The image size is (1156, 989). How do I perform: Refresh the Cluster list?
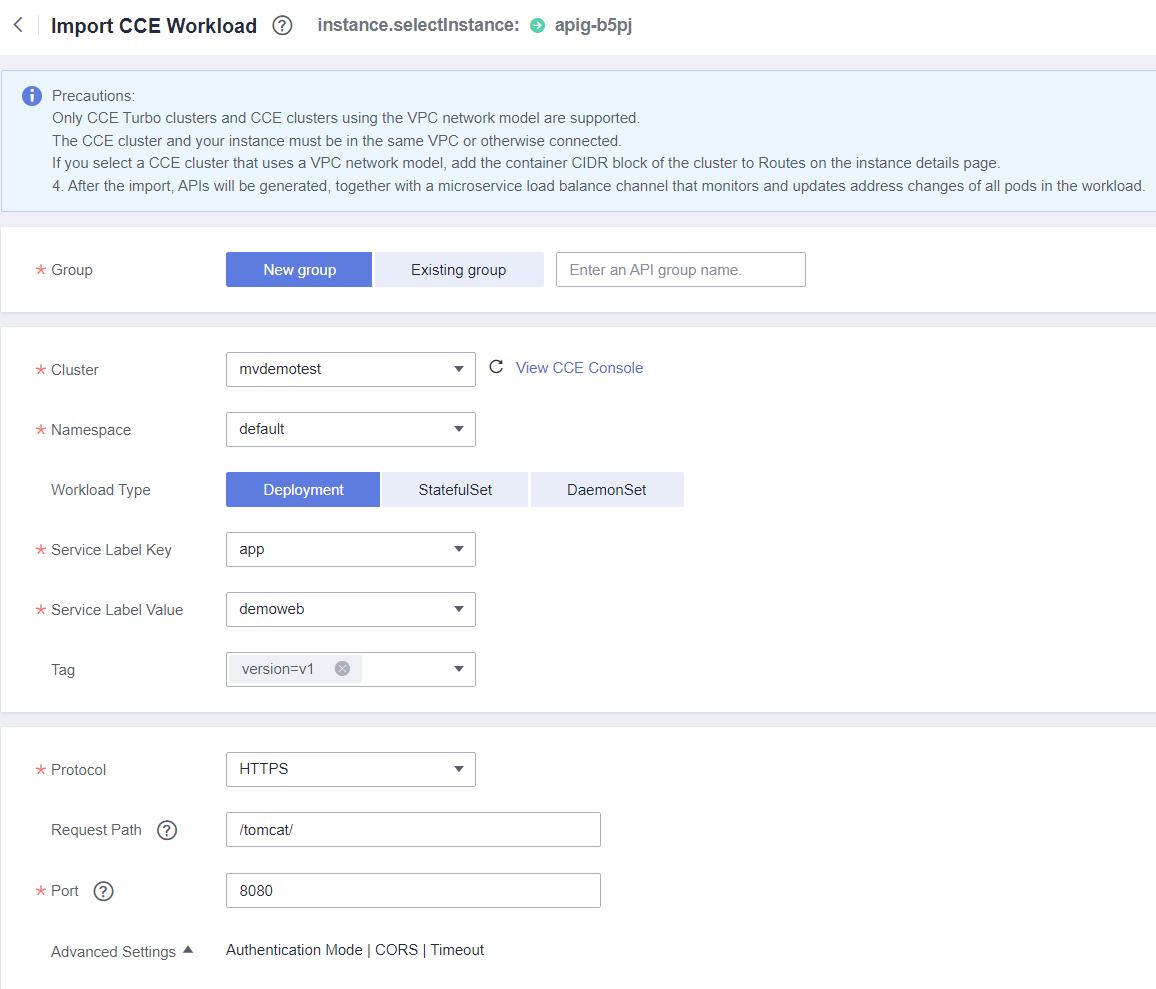[496, 367]
